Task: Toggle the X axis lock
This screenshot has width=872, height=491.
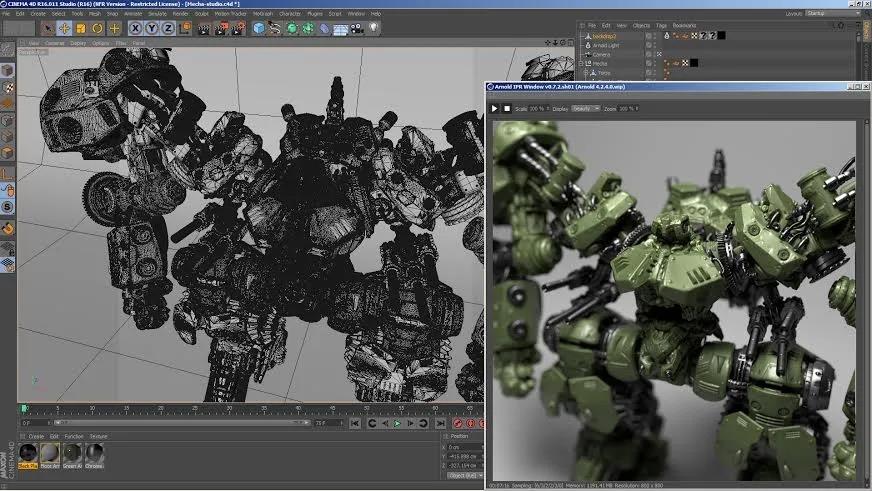Action: coord(136,28)
